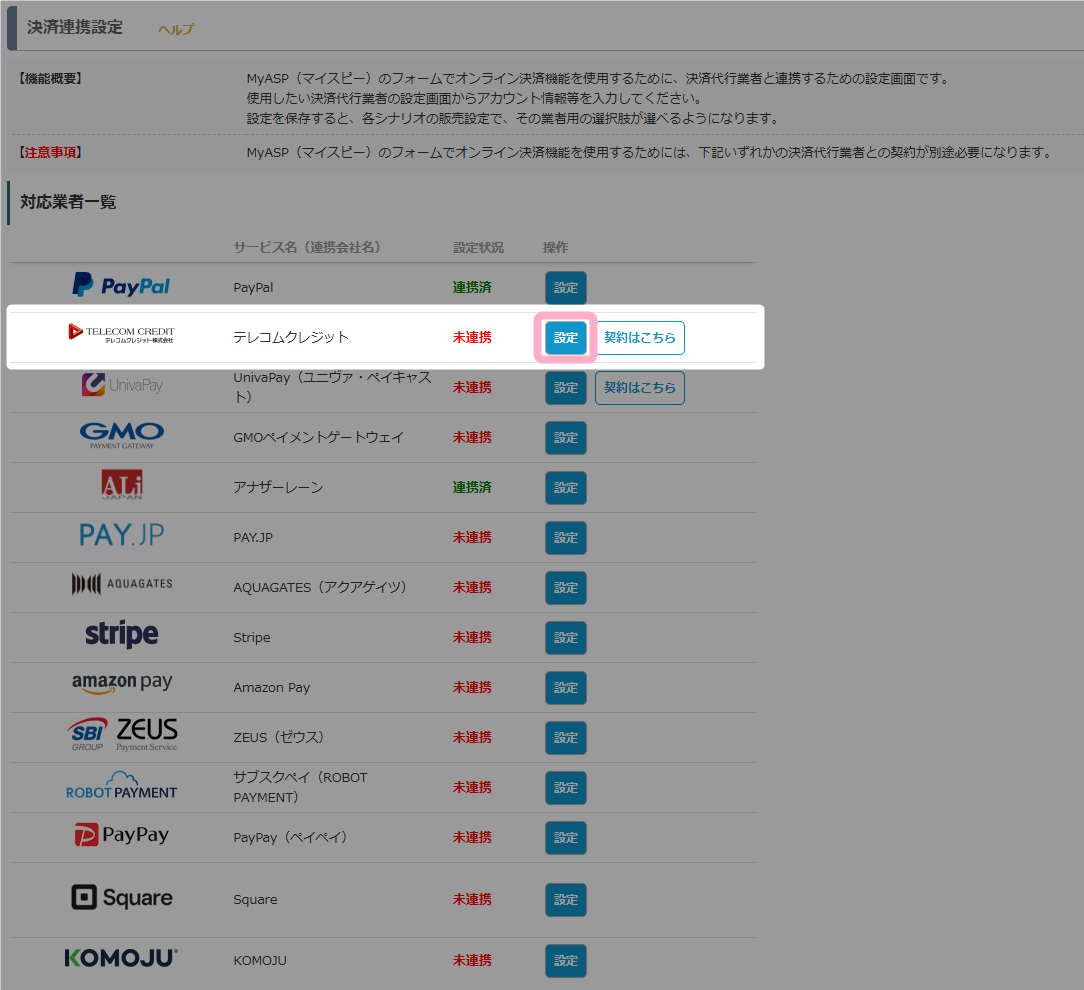This screenshot has height=990, width=1084.
Task: Click 契約はこちら for テレコムクレジット
Action: click(x=640, y=338)
